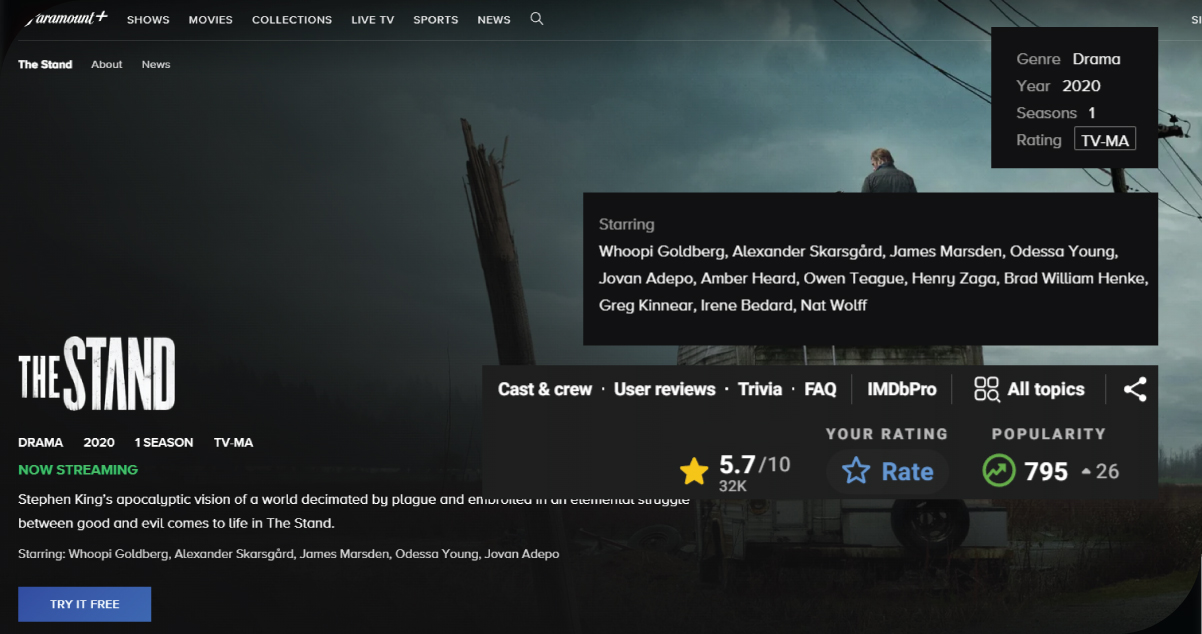Open the search magnifier icon
The image size is (1202, 634).
537,19
